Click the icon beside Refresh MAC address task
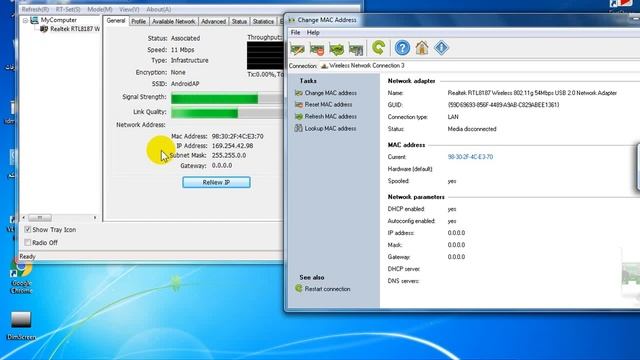This screenshot has width=640, height=360. coord(299,117)
